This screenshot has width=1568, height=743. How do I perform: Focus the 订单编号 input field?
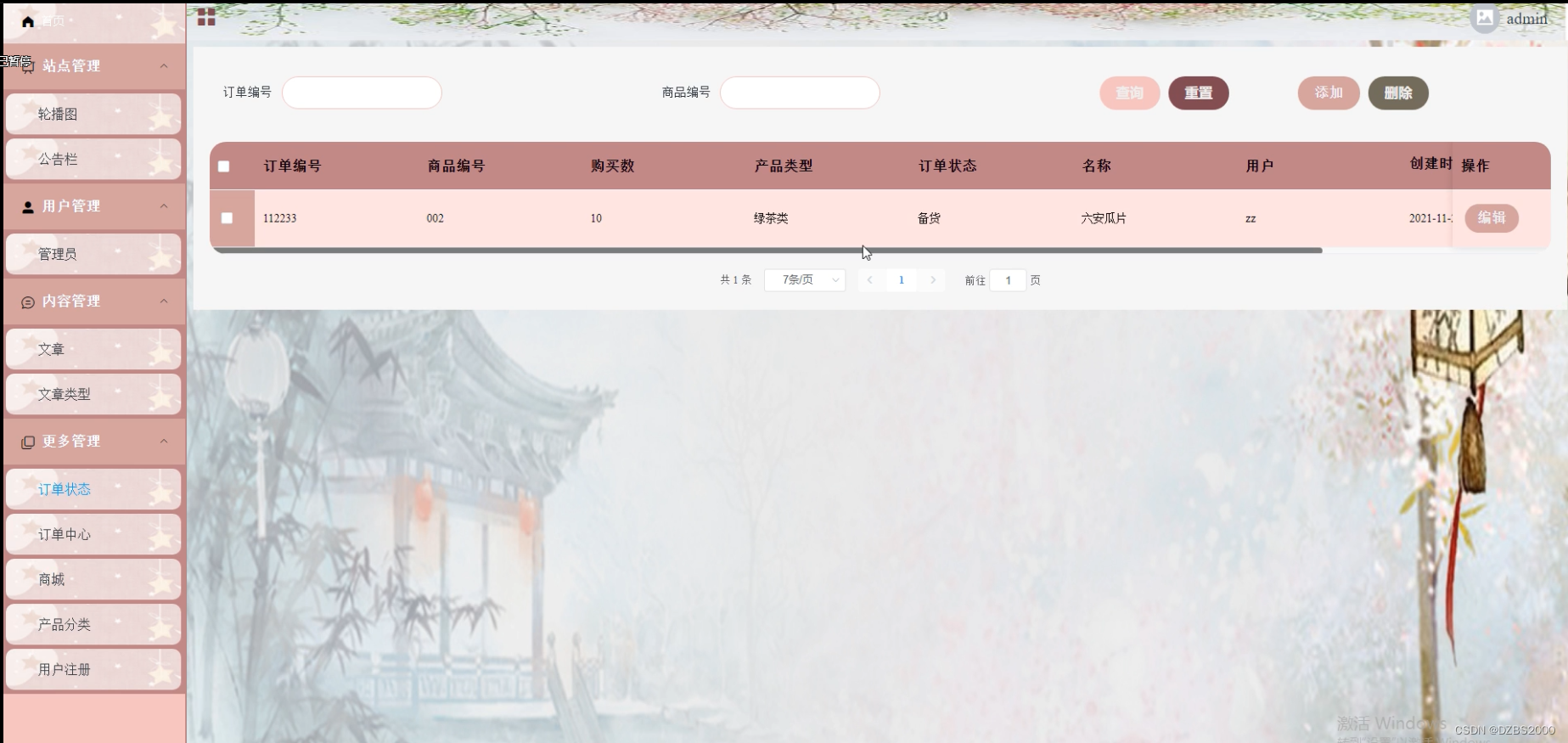click(x=362, y=93)
